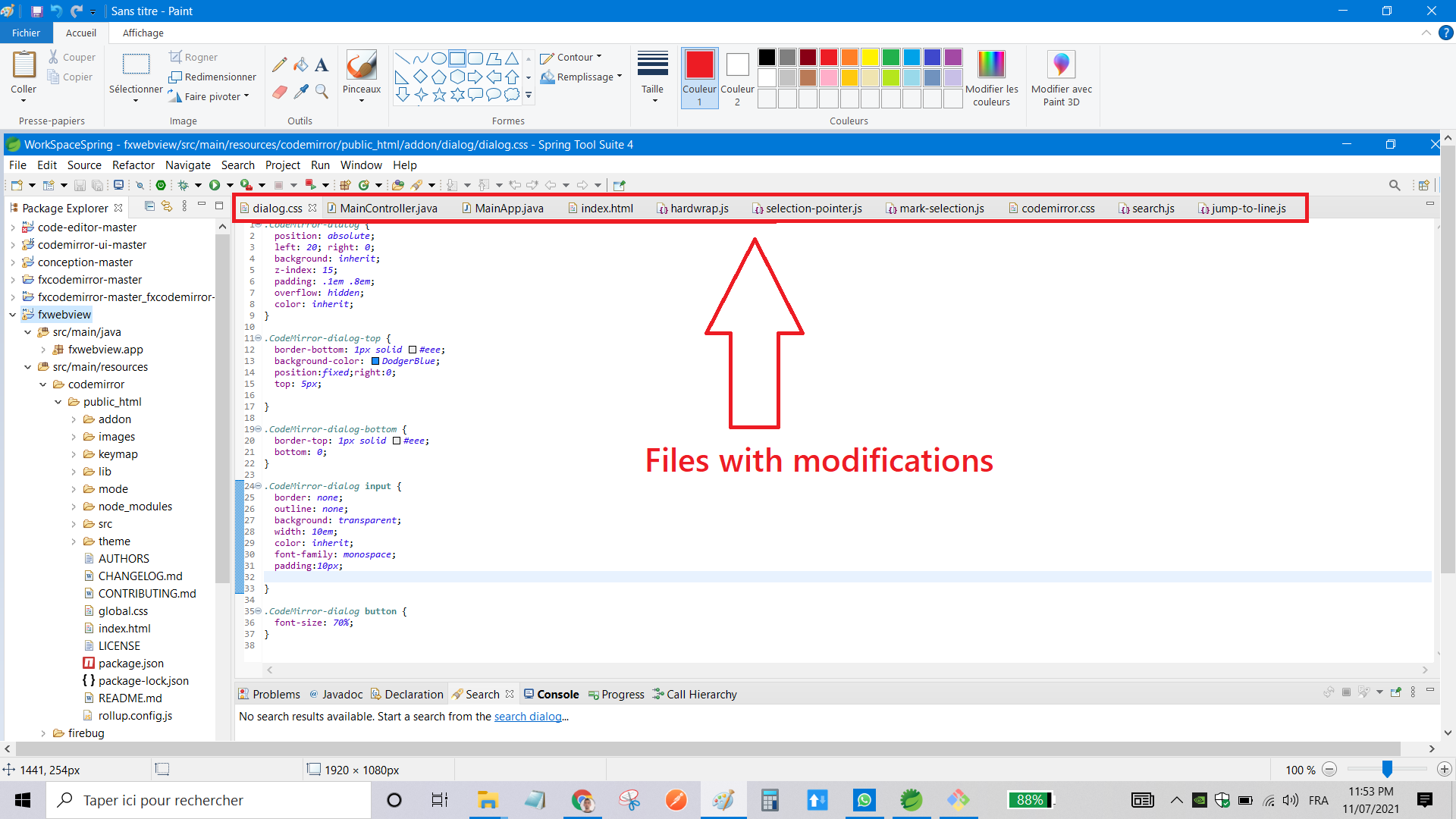
Task: Select the Pencil tool in Paint
Action: [279, 64]
